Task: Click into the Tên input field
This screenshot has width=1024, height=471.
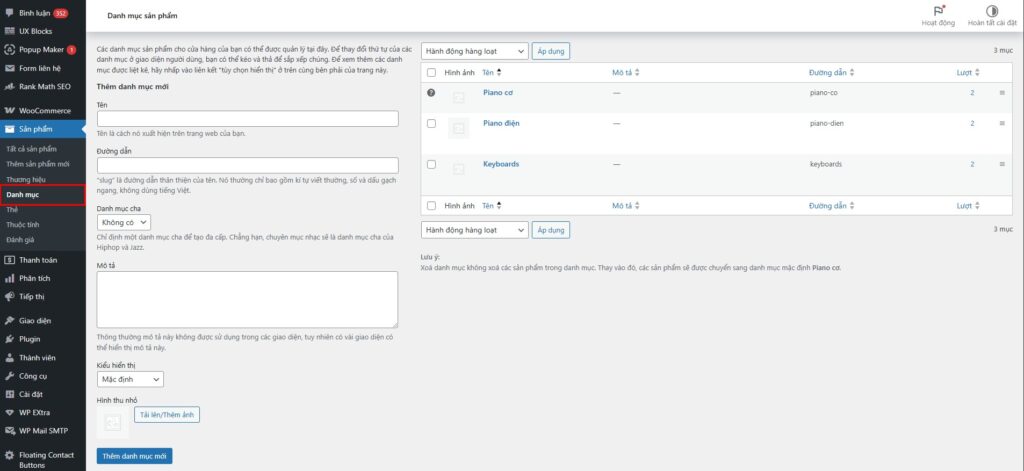Action: pyautogui.click(x=248, y=119)
